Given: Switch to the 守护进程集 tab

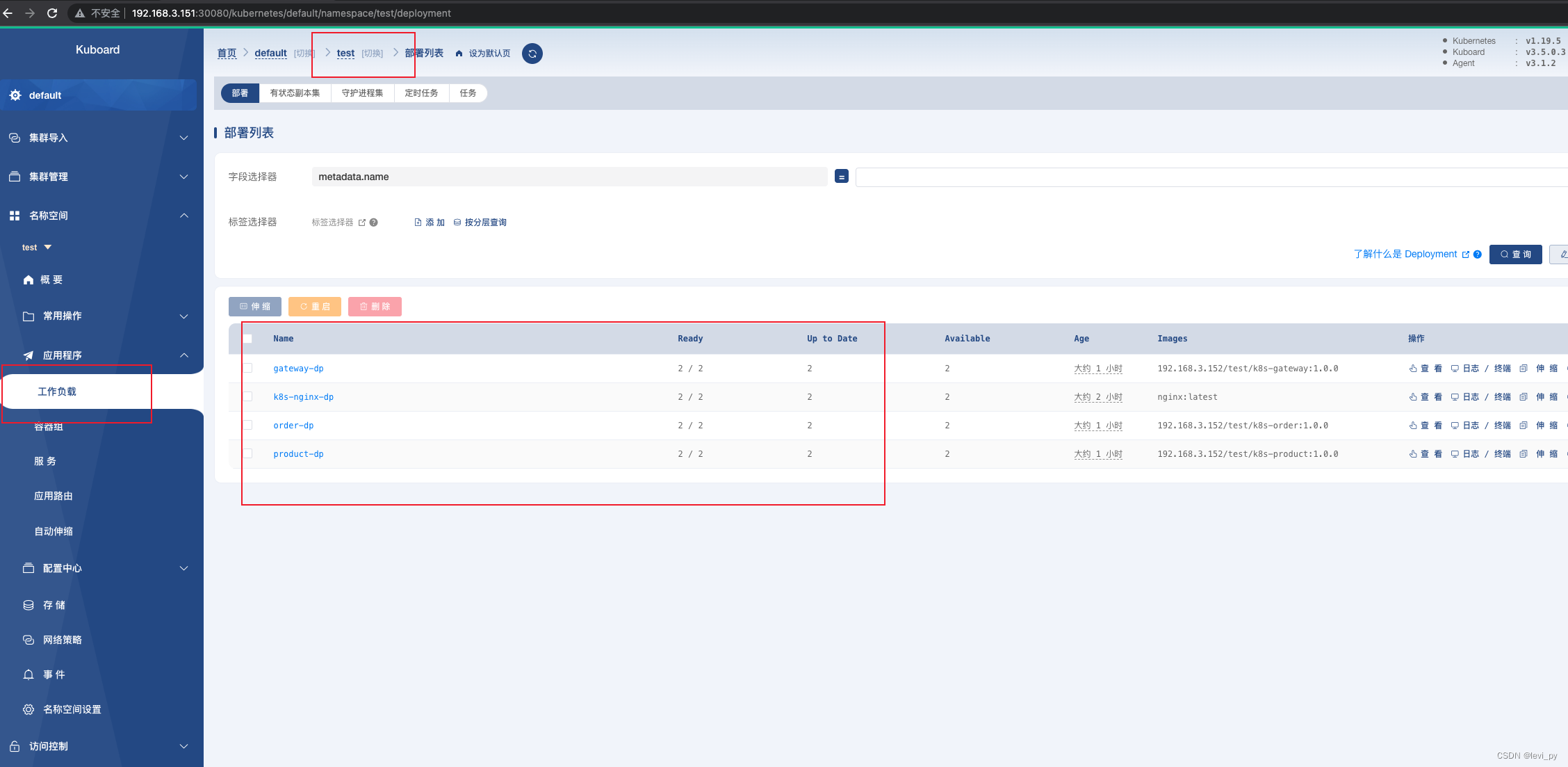Looking at the screenshot, I should (x=362, y=93).
